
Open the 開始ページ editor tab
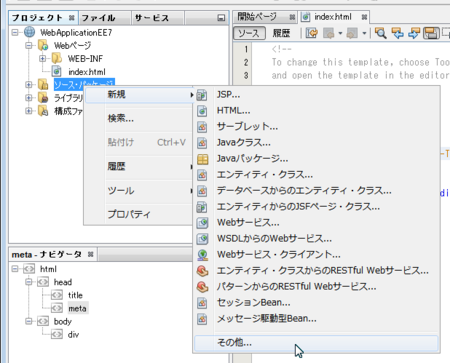tap(257, 17)
